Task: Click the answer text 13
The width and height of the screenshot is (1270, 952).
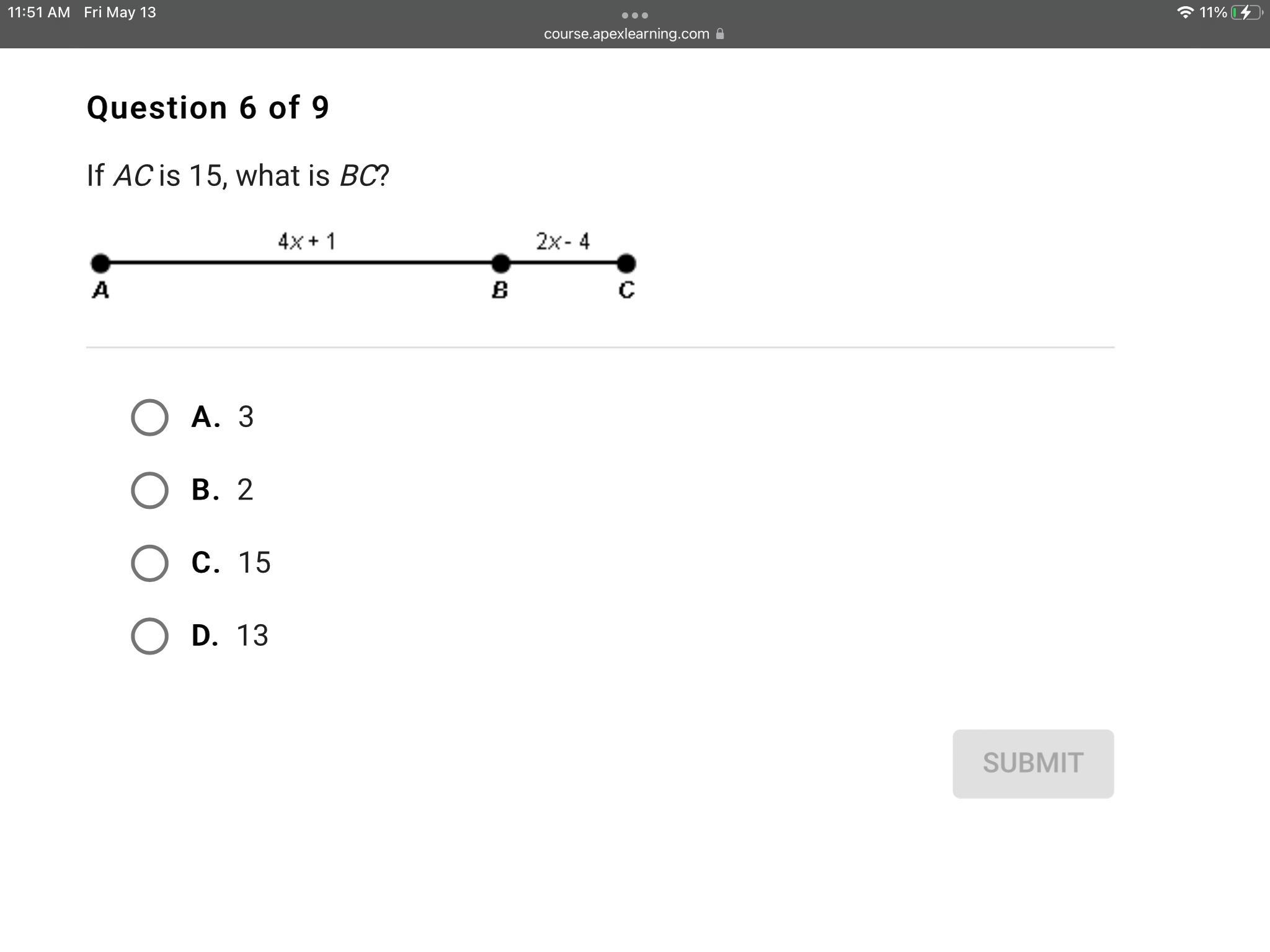Action: [x=252, y=636]
